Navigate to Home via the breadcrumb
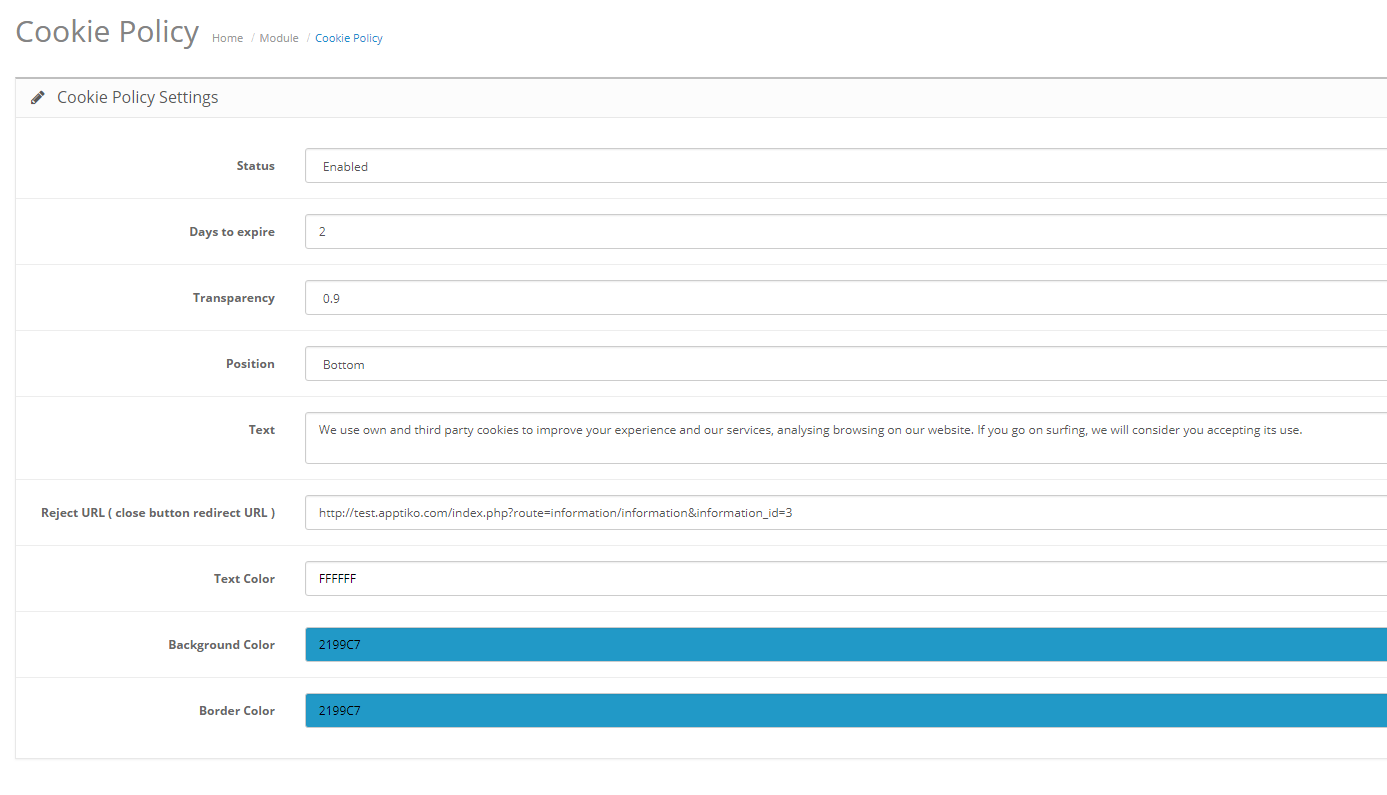This screenshot has height=795, width=1387. 227,37
